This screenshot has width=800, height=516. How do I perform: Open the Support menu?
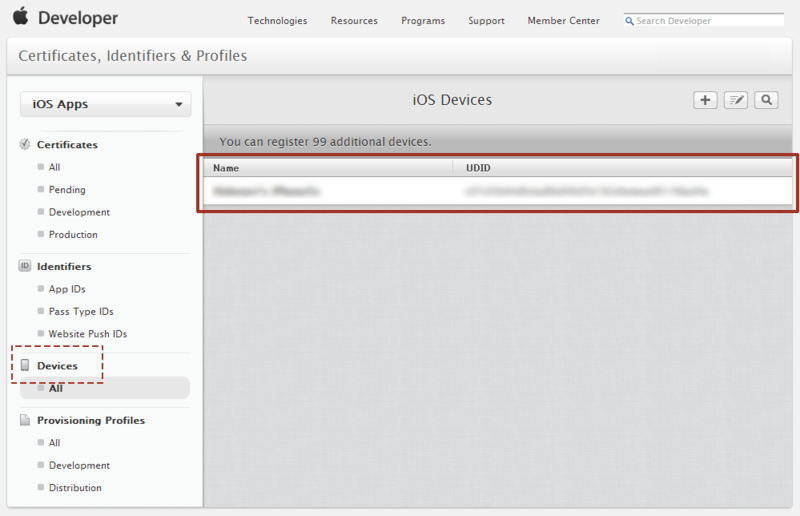pyautogui.click(x=486, y=21)
